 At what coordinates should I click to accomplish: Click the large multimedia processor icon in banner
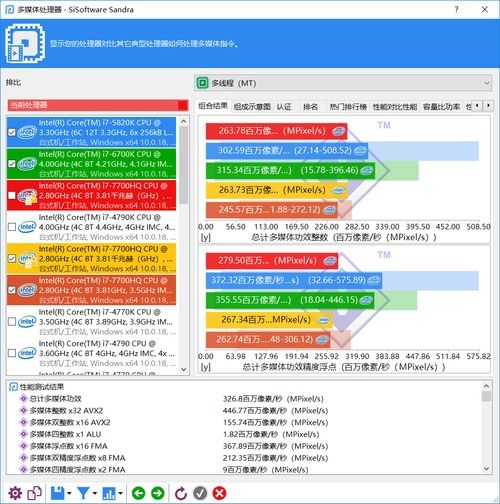(25, 43)
